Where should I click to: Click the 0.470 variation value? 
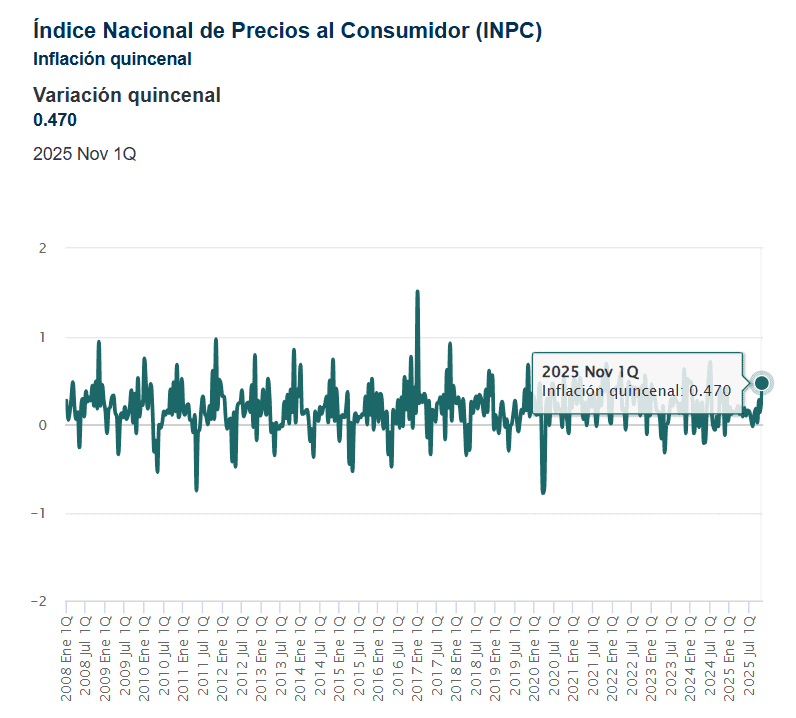(55, 120)
